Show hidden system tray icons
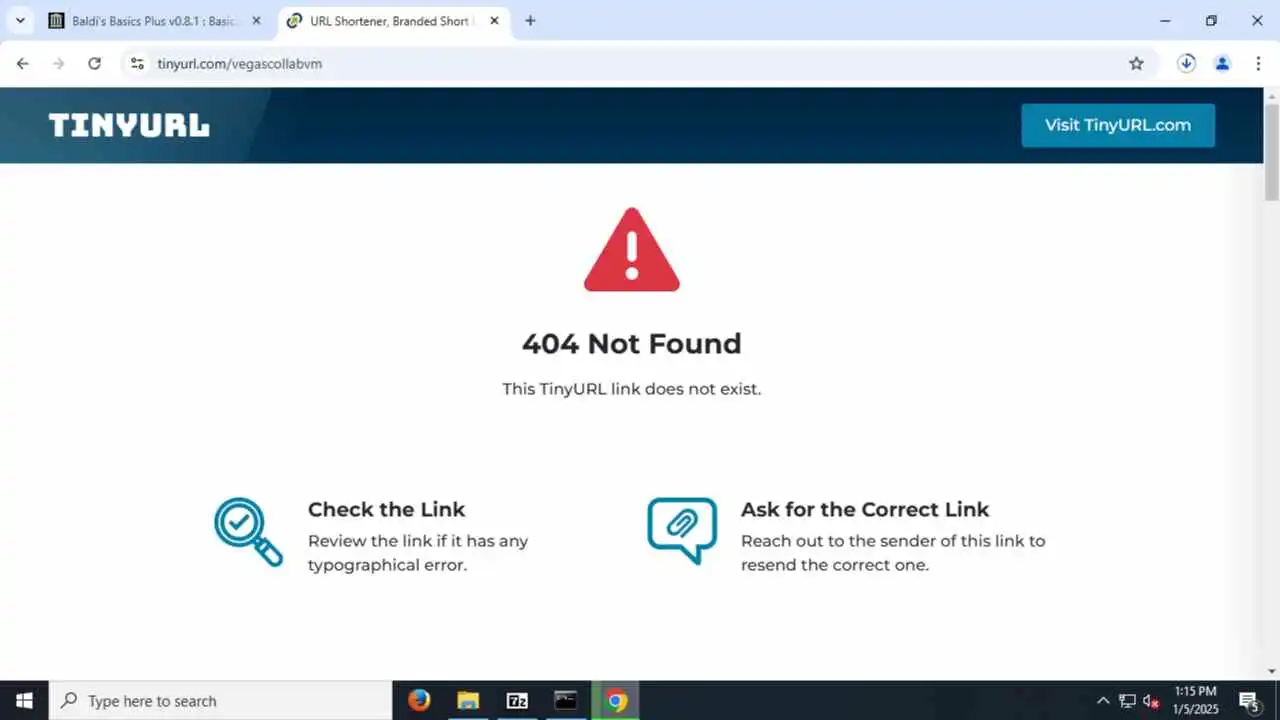Image resolution: width=1280 pixels, height=720 pixels. [x=1103, y=700]
